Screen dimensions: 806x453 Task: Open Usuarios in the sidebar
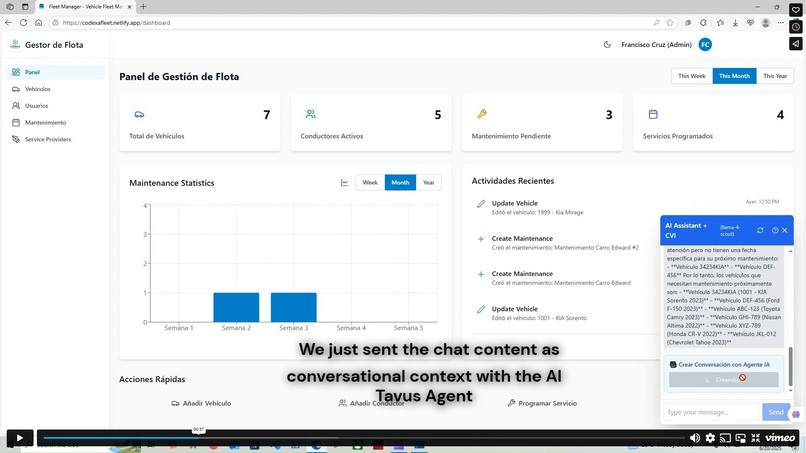click(x=56, y=105)
